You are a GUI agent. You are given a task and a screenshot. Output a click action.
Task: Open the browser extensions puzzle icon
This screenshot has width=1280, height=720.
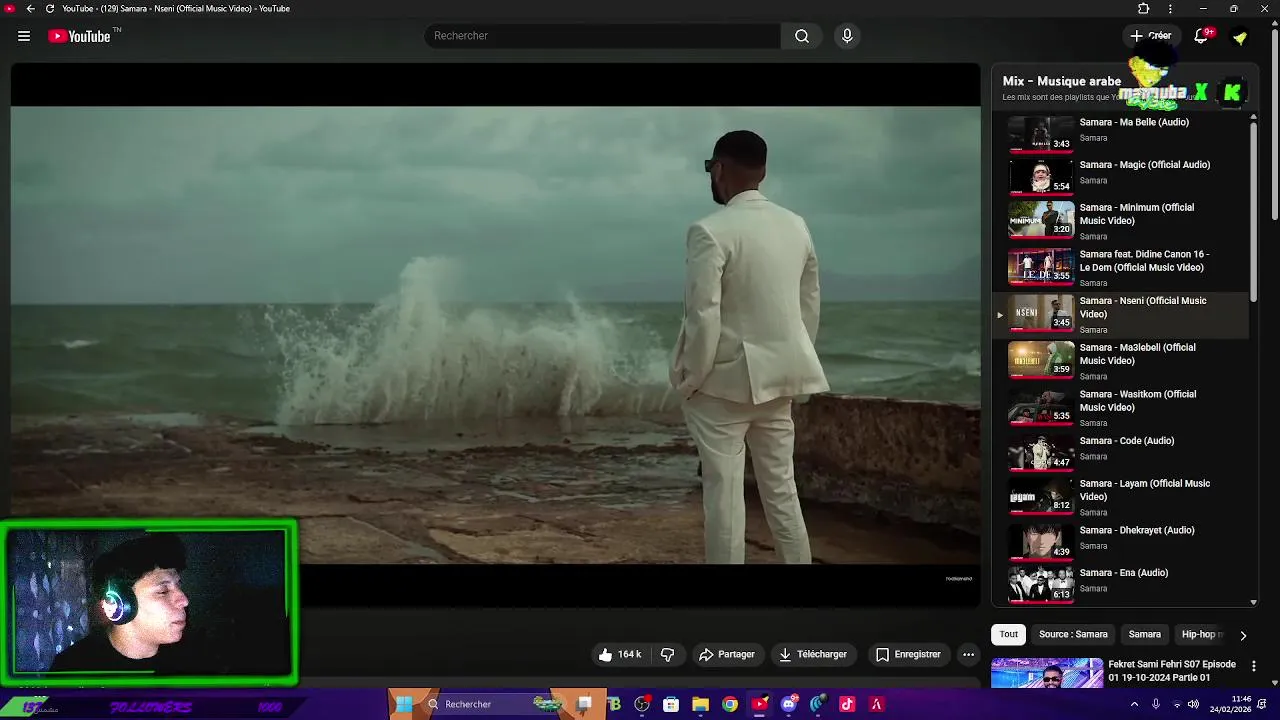[x=1144, y=9]
